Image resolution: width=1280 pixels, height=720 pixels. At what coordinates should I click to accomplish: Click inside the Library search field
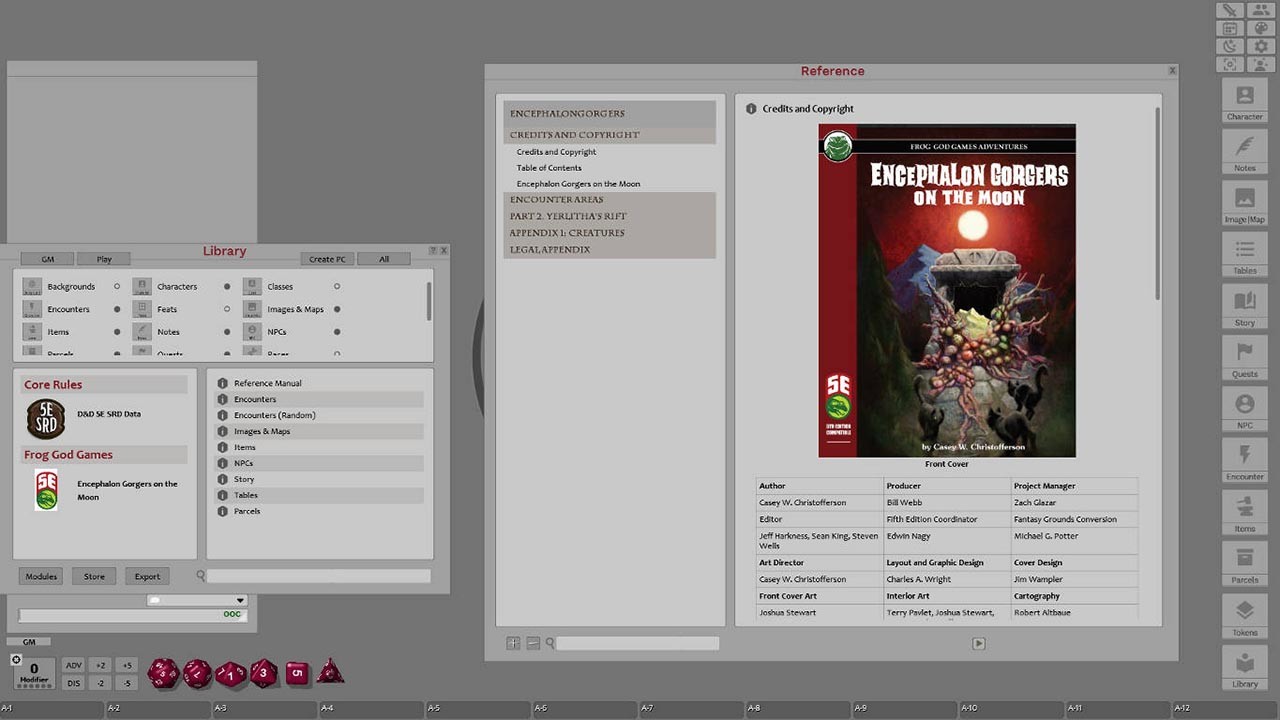318,575
